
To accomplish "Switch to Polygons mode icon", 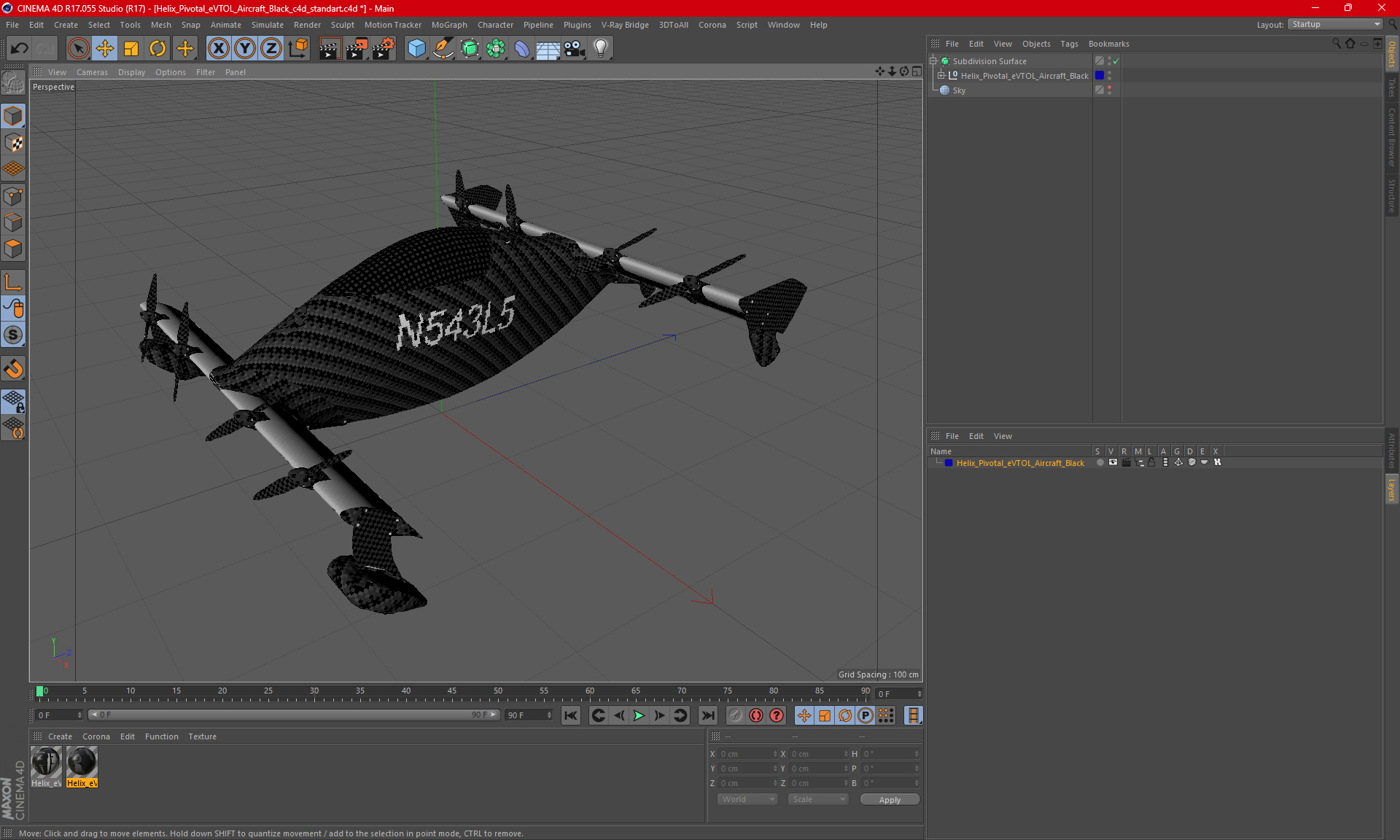I will (x=14, y=249).
